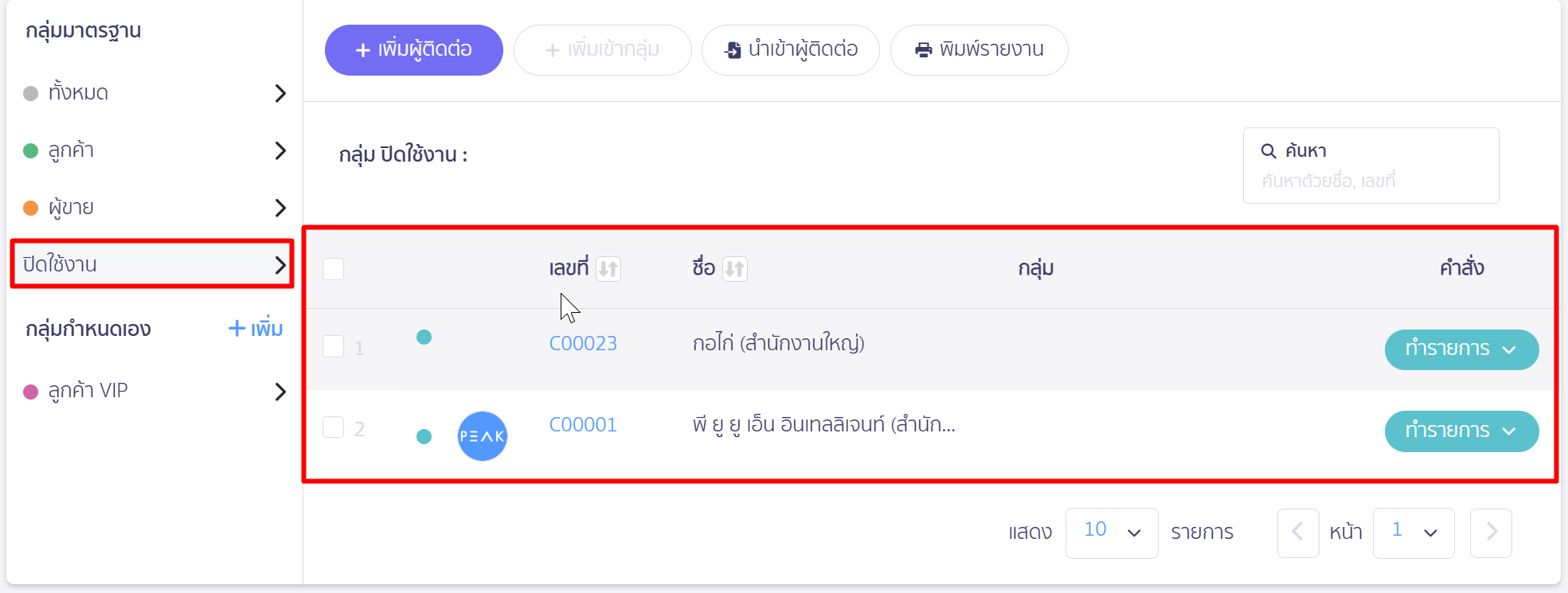Click the teal status dot for C00023
This screenshot has width=1568, height=593.
pyautogui.click(x=424, y=337)
